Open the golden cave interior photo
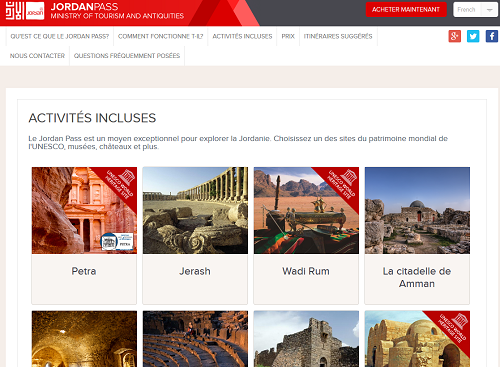Viewport: 500px width, 367px height. point(84,339)
